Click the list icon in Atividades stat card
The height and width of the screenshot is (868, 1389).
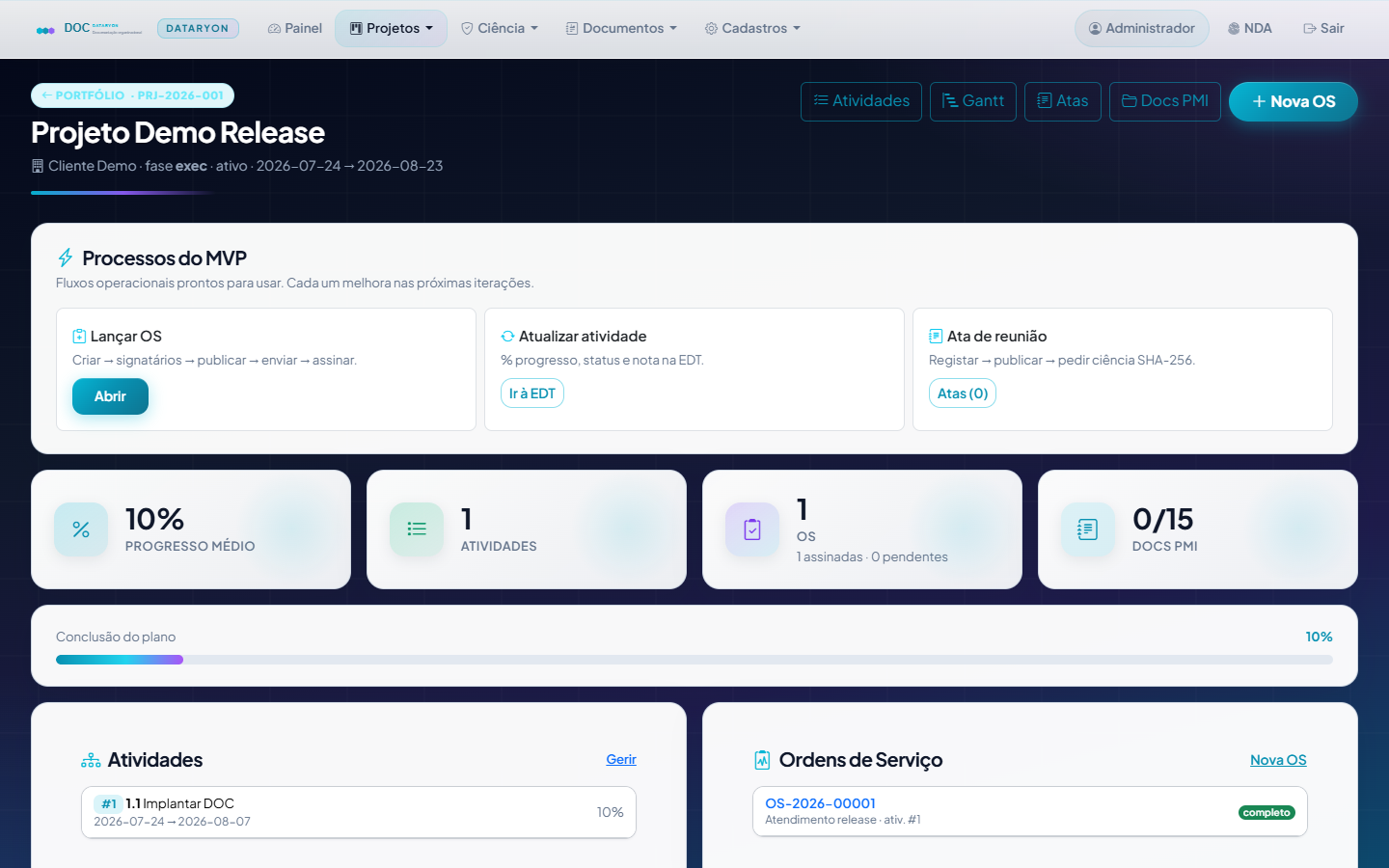(x=417, y=529)
